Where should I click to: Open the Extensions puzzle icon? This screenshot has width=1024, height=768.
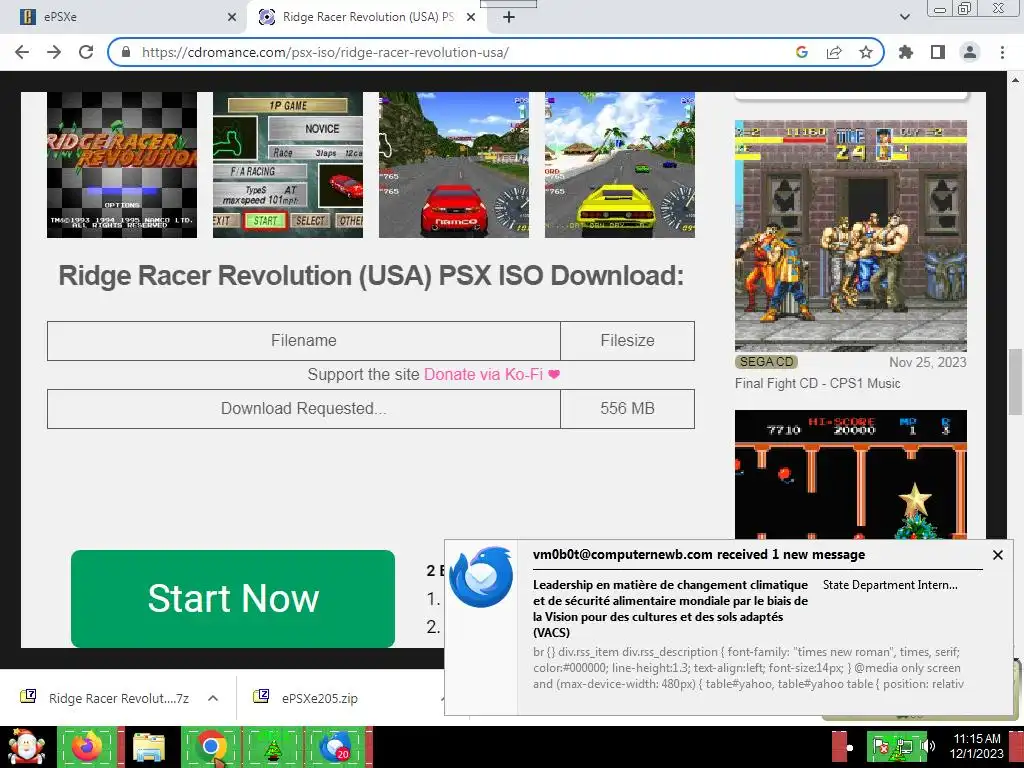906,52
